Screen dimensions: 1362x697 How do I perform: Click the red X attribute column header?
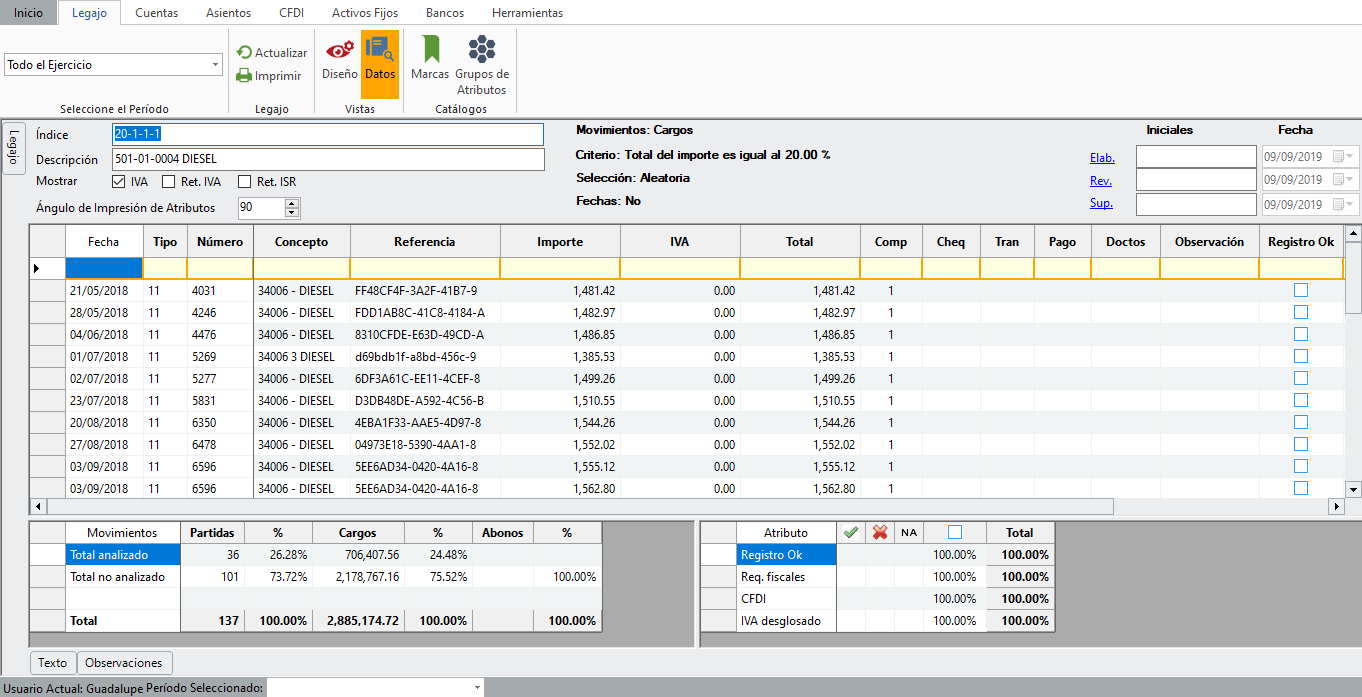pyautogui.click(x=880, y=533)
